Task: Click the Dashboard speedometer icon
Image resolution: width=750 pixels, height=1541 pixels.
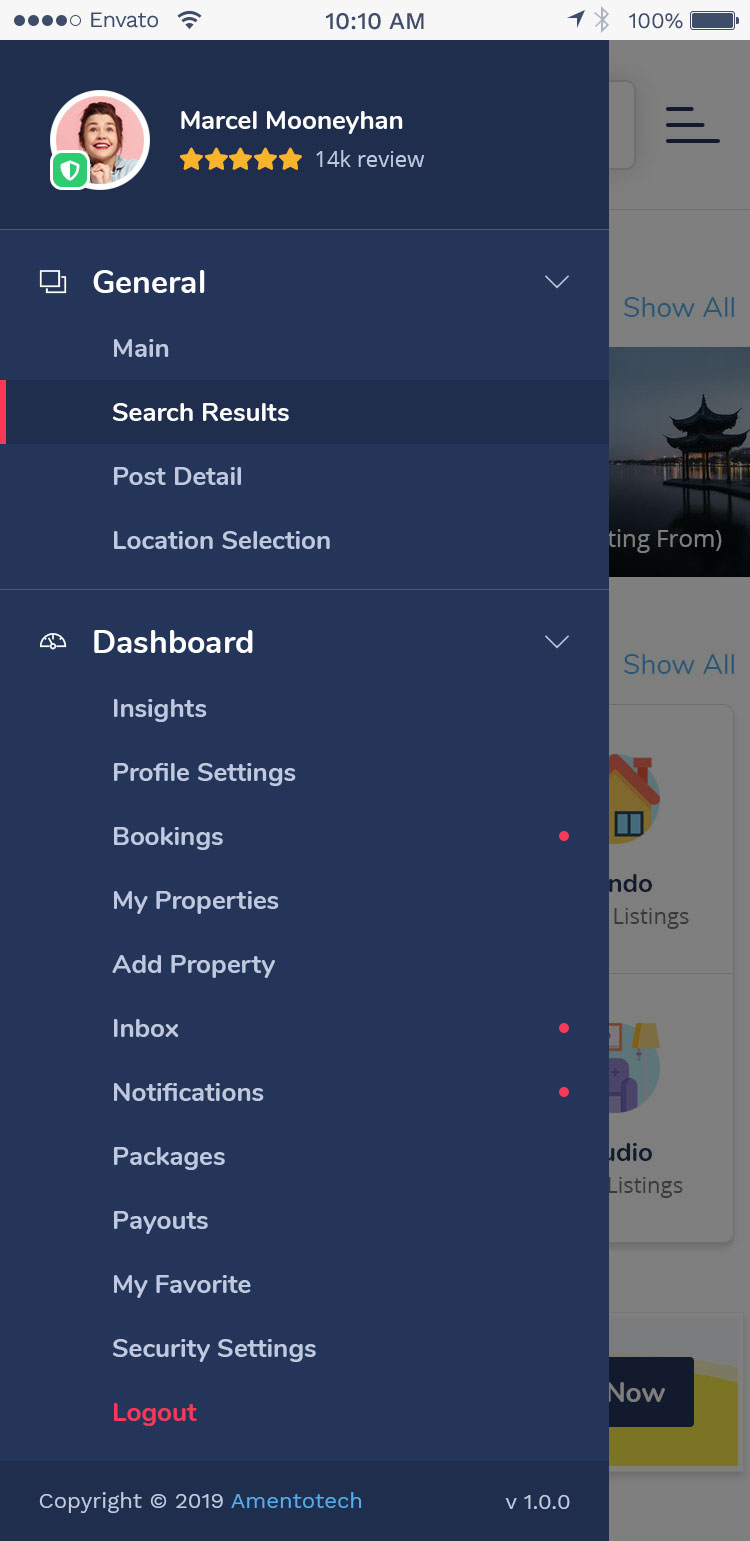Action: pos(53,642)
